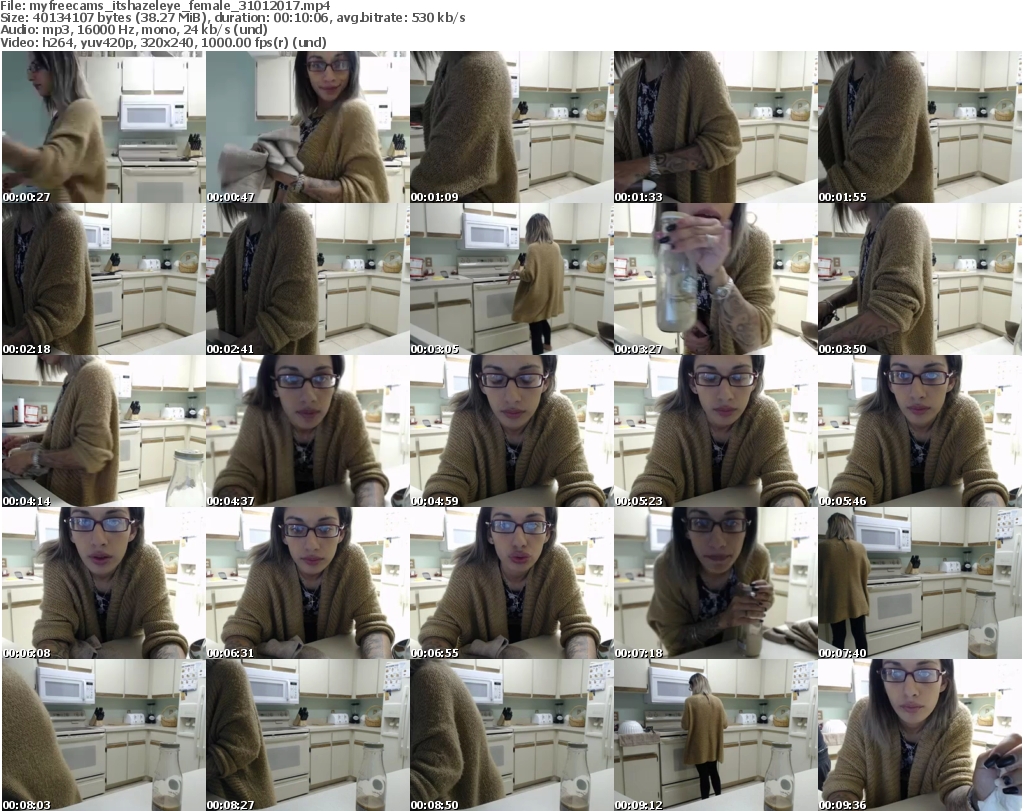Click the thumbnail stamped 00:05:46
Viewport: 1024px width, 811px height.
point(920,432)
